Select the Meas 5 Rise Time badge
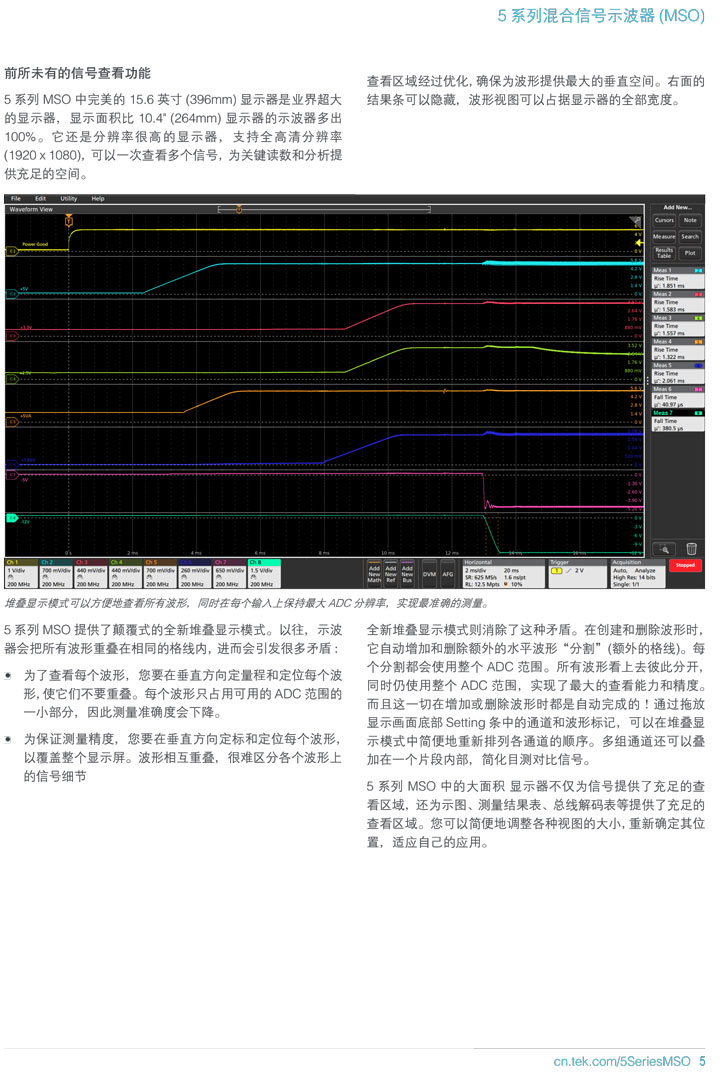 [678, 373]
